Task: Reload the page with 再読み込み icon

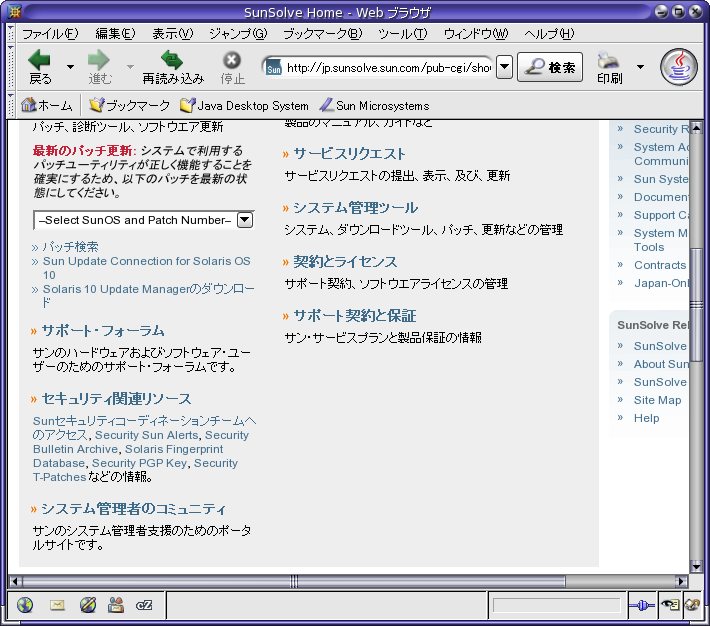Action: pyautogui.click(x=172, y=60)
